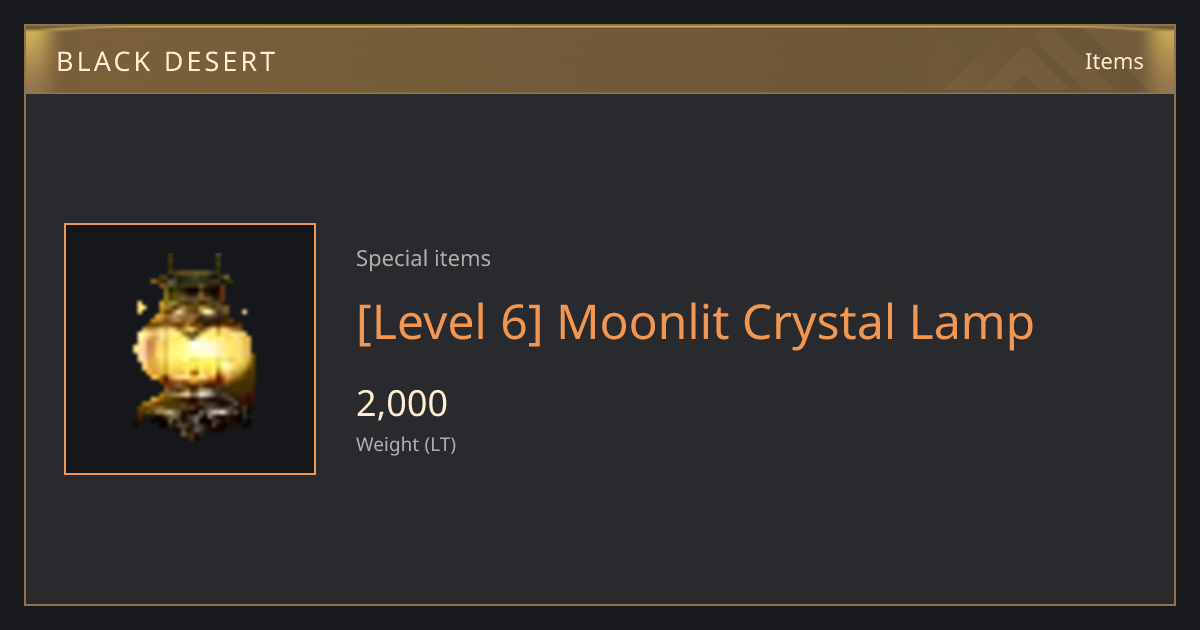Click the BLACK DESERT header title

166,61
